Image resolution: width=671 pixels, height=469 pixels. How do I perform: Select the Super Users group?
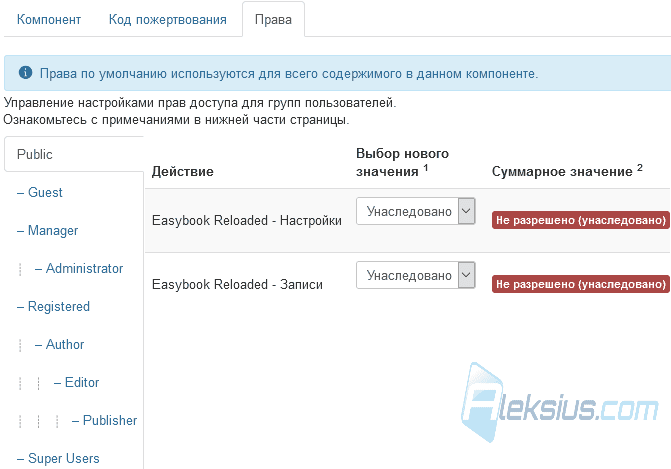[58, 459]
